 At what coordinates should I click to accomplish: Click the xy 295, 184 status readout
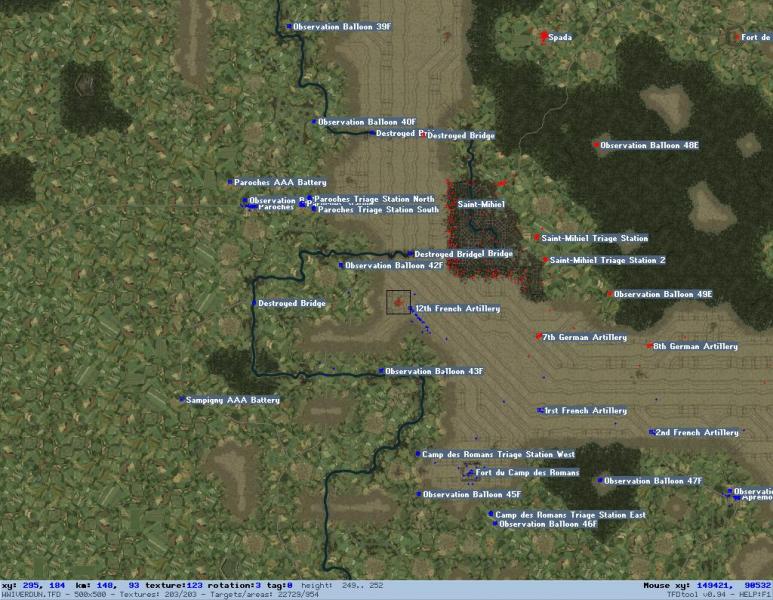click(33, 585)
